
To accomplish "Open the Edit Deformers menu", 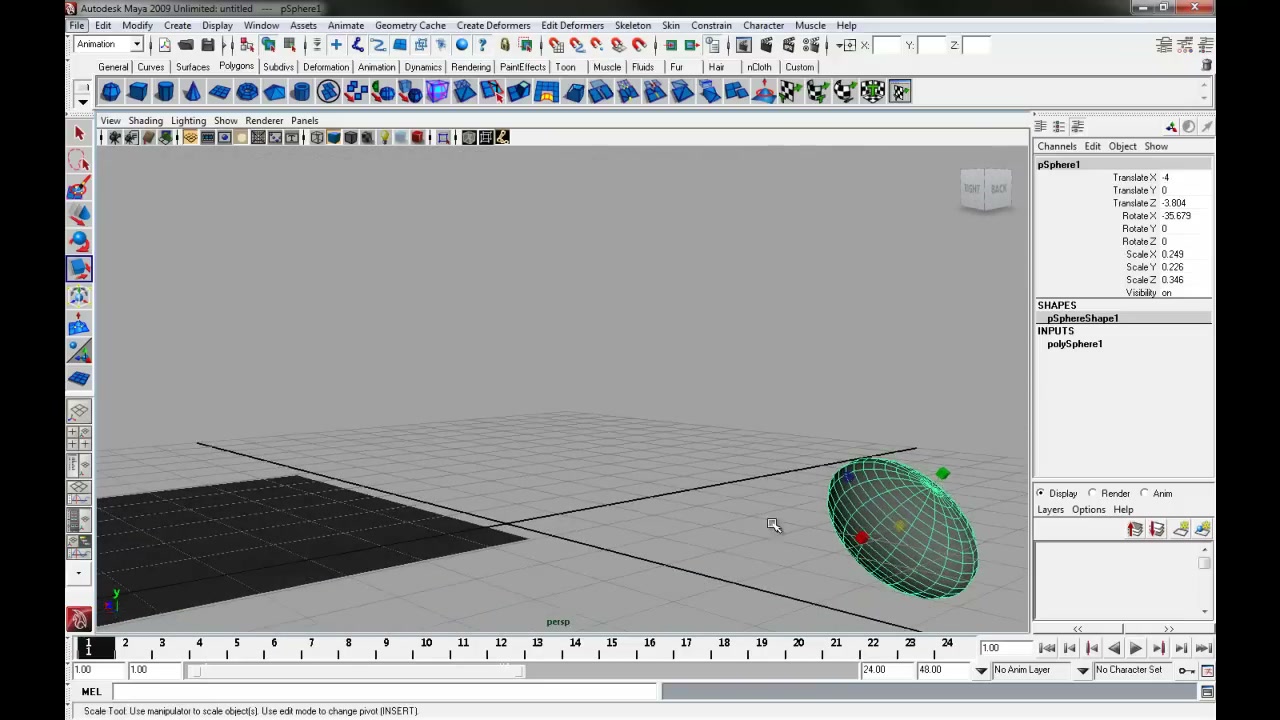I will coord(572,25).
